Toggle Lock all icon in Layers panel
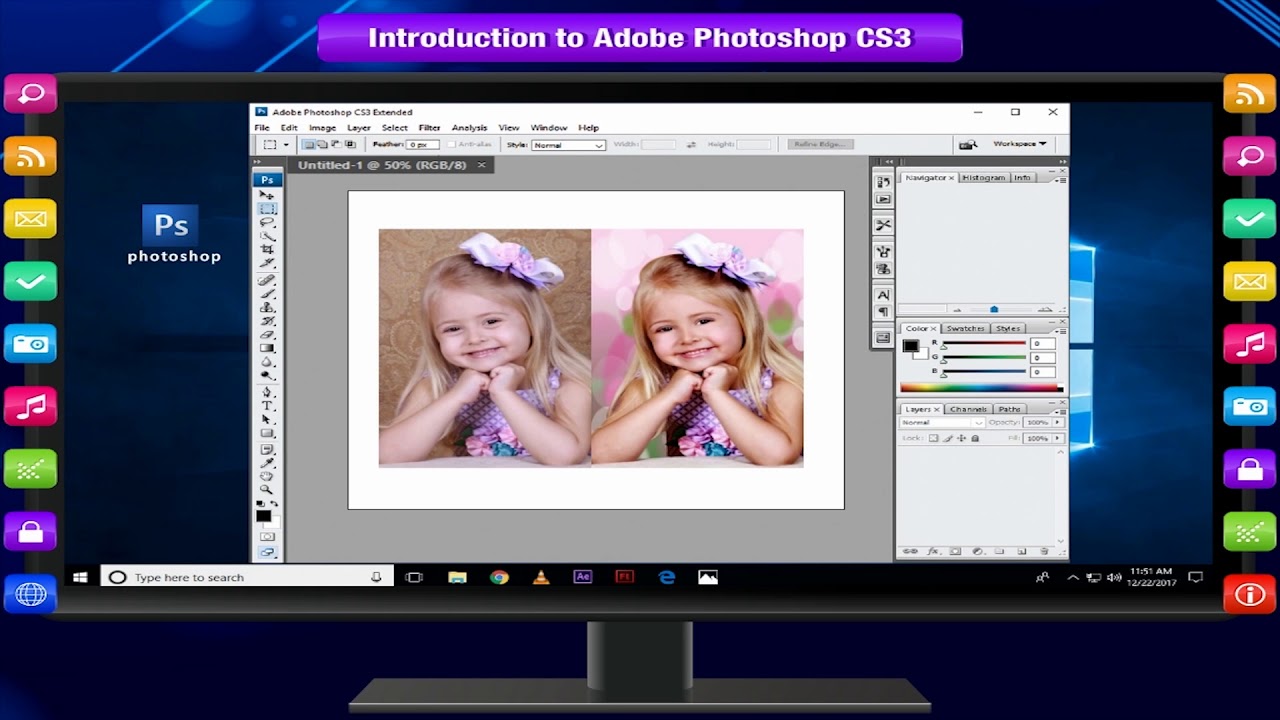 [x=975, y=438]
